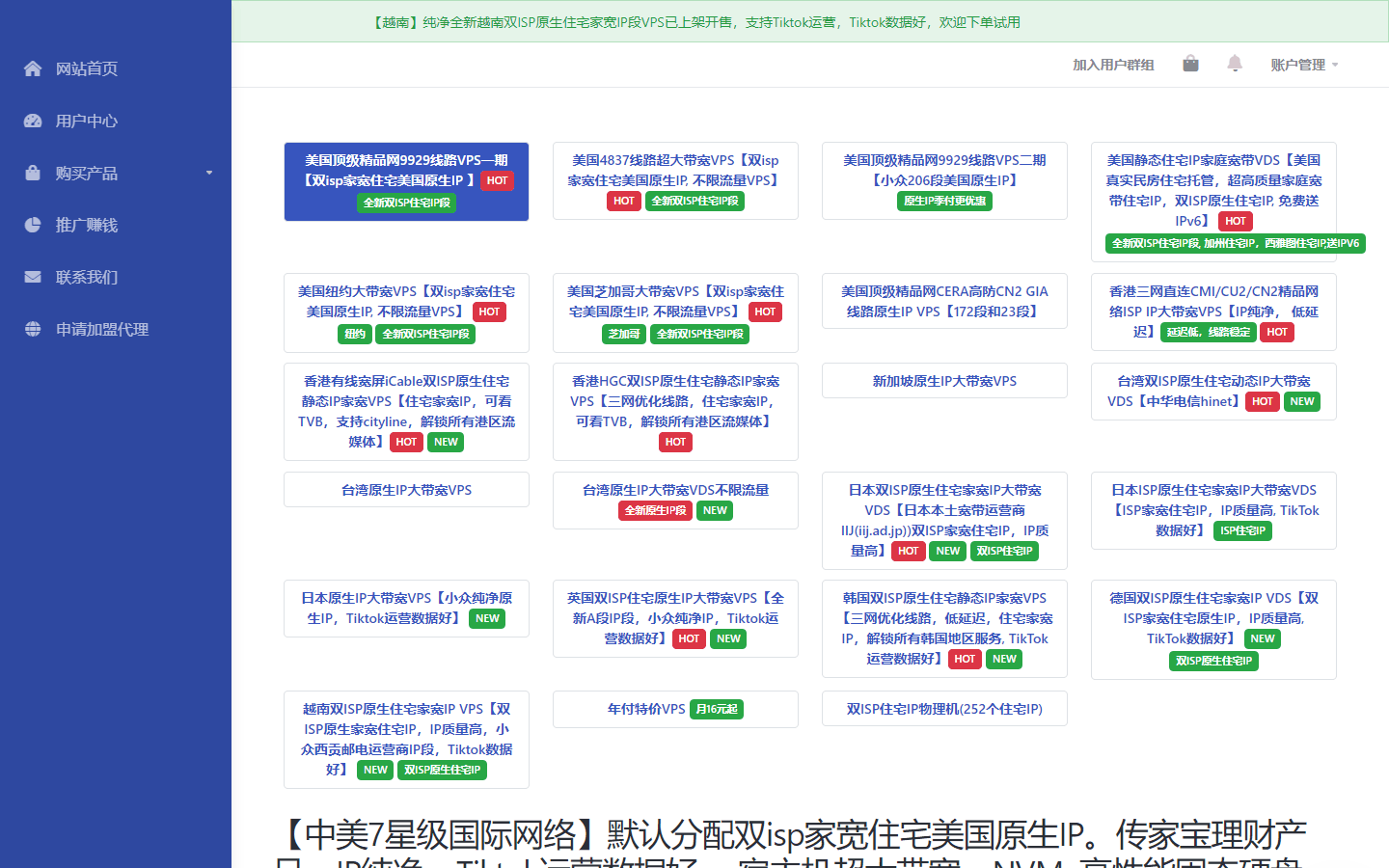1389x868 pixels.
Task: Click the dashboard icon beside 用户中心
Action: tap(33, 121)
